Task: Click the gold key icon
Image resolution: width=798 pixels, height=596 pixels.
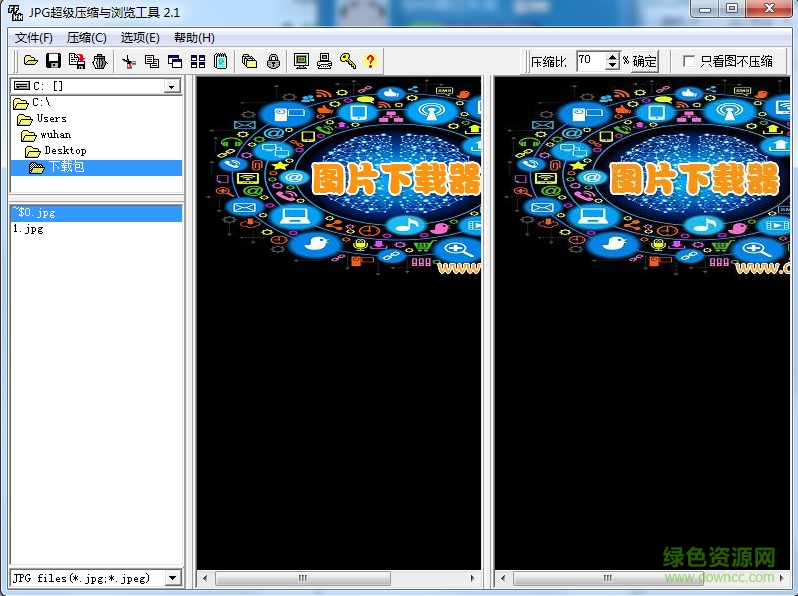Action: pos(347,61)
